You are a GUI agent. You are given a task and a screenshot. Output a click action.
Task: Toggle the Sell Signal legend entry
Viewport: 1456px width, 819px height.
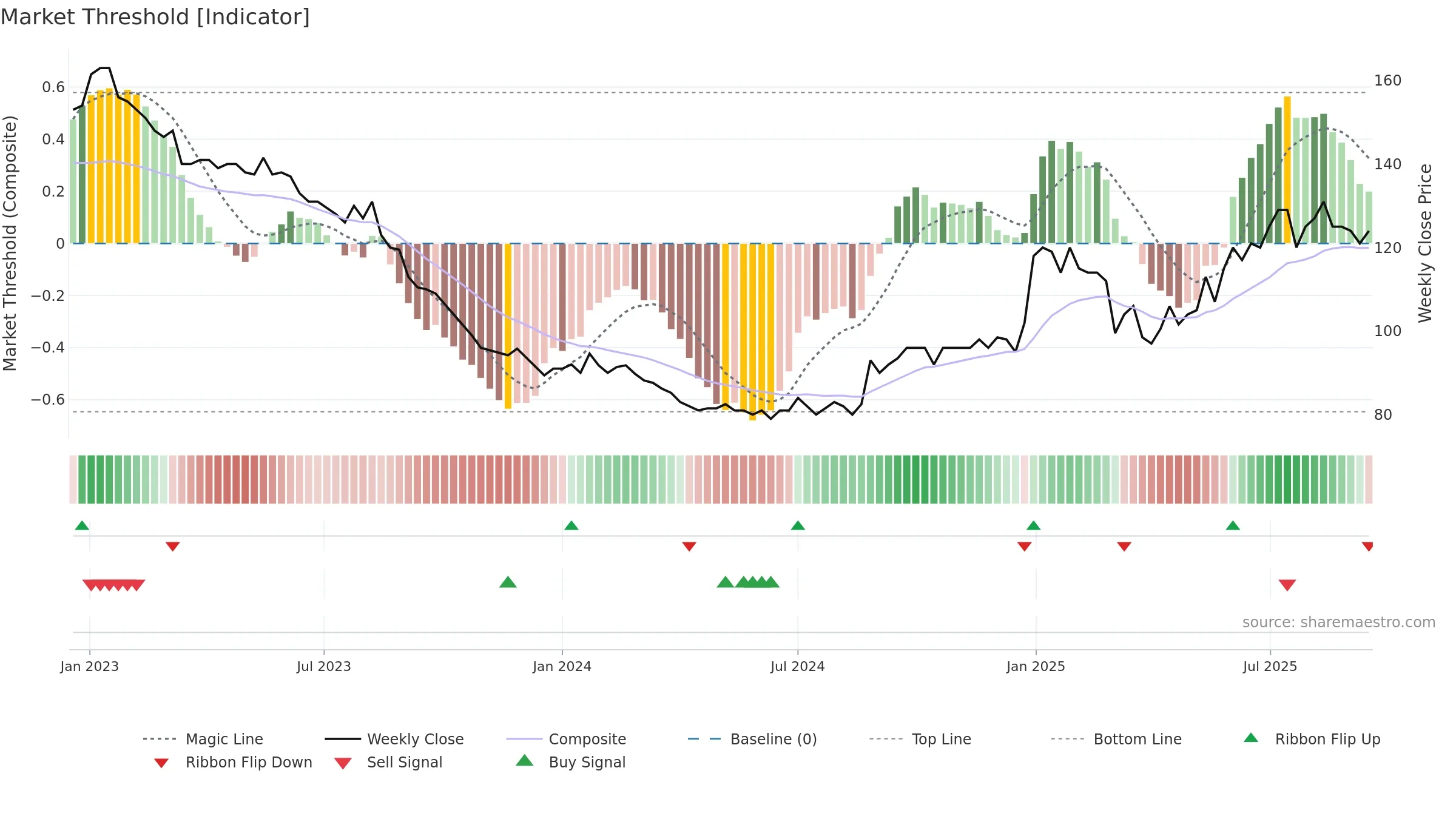[x=388, y=762]
